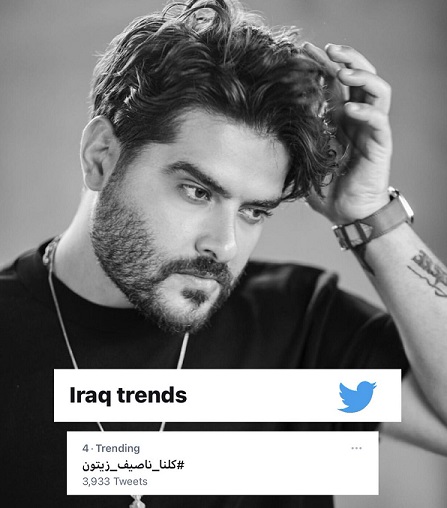This screenshot has height=508, width=447.
Task: Open the Arabic hashtag #كلنا_ناصيف_زيتون trend
Action: coord(133,465)
